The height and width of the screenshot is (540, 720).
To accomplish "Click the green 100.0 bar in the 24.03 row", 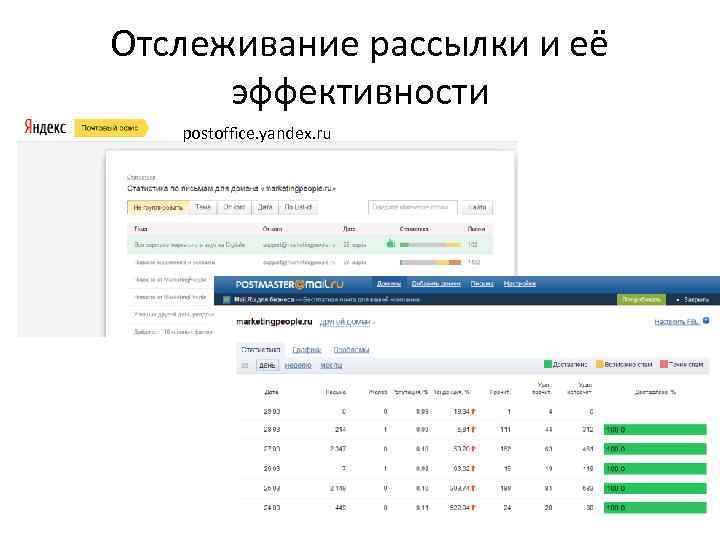I will (655, 508).
